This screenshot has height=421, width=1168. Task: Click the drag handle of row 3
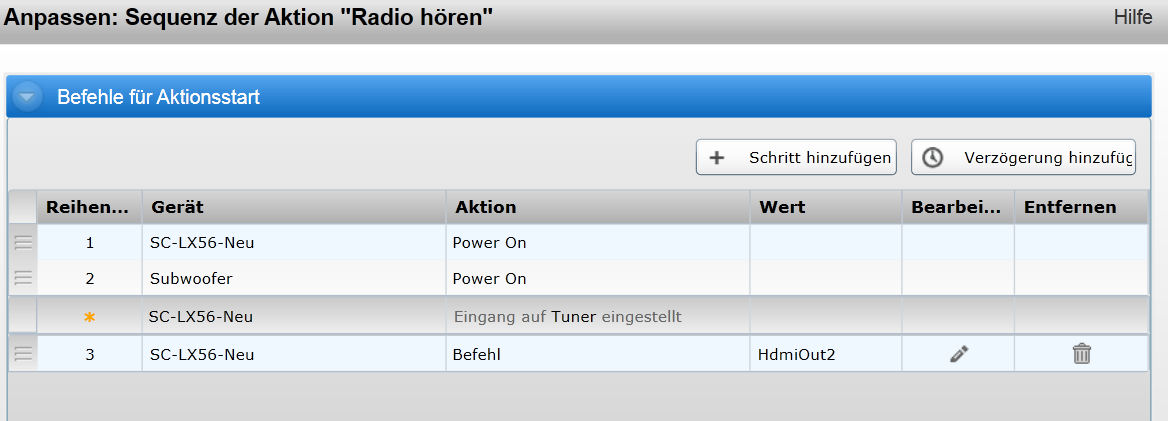tap(23, 353)
